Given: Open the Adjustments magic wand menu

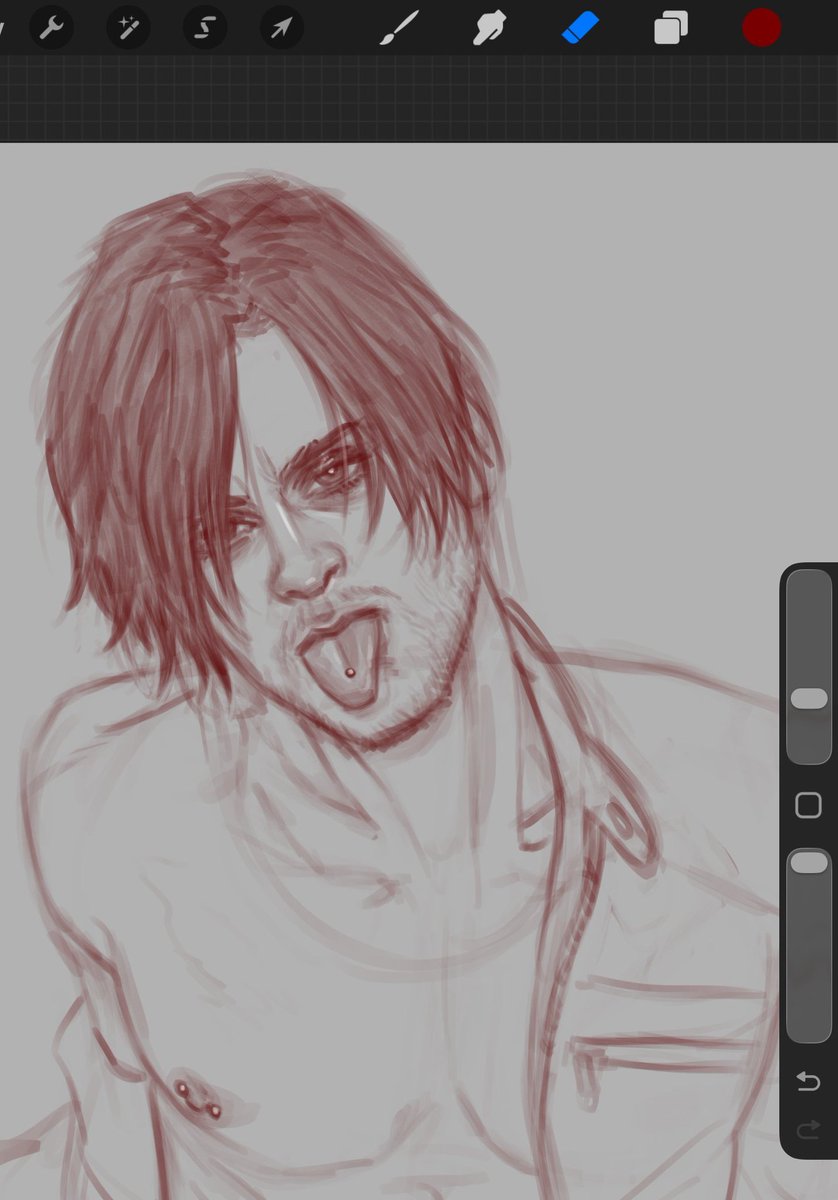Looking at the screenshot, I should pos(128,28).
